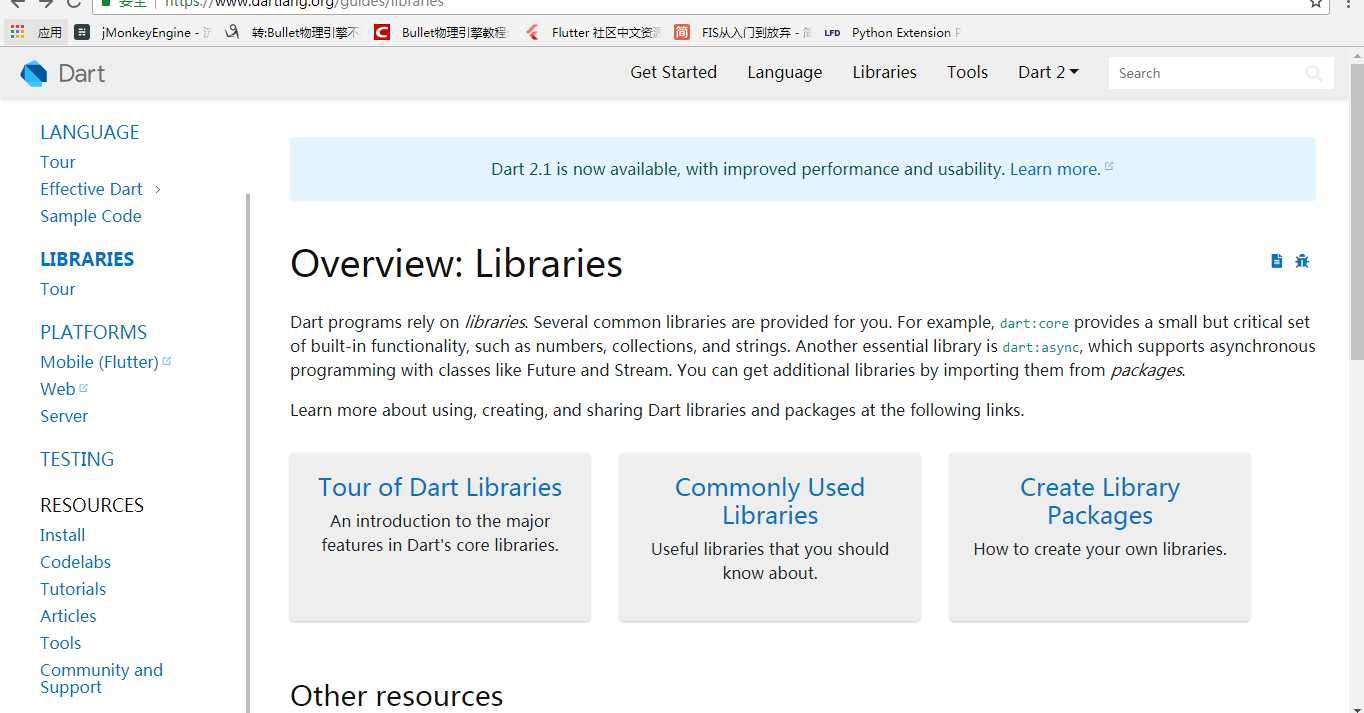Viewport: 1364px width, 713px height.
Task: Click the TESTING sidebar heading
Action: pyautogui.click(x=77, y=459)
